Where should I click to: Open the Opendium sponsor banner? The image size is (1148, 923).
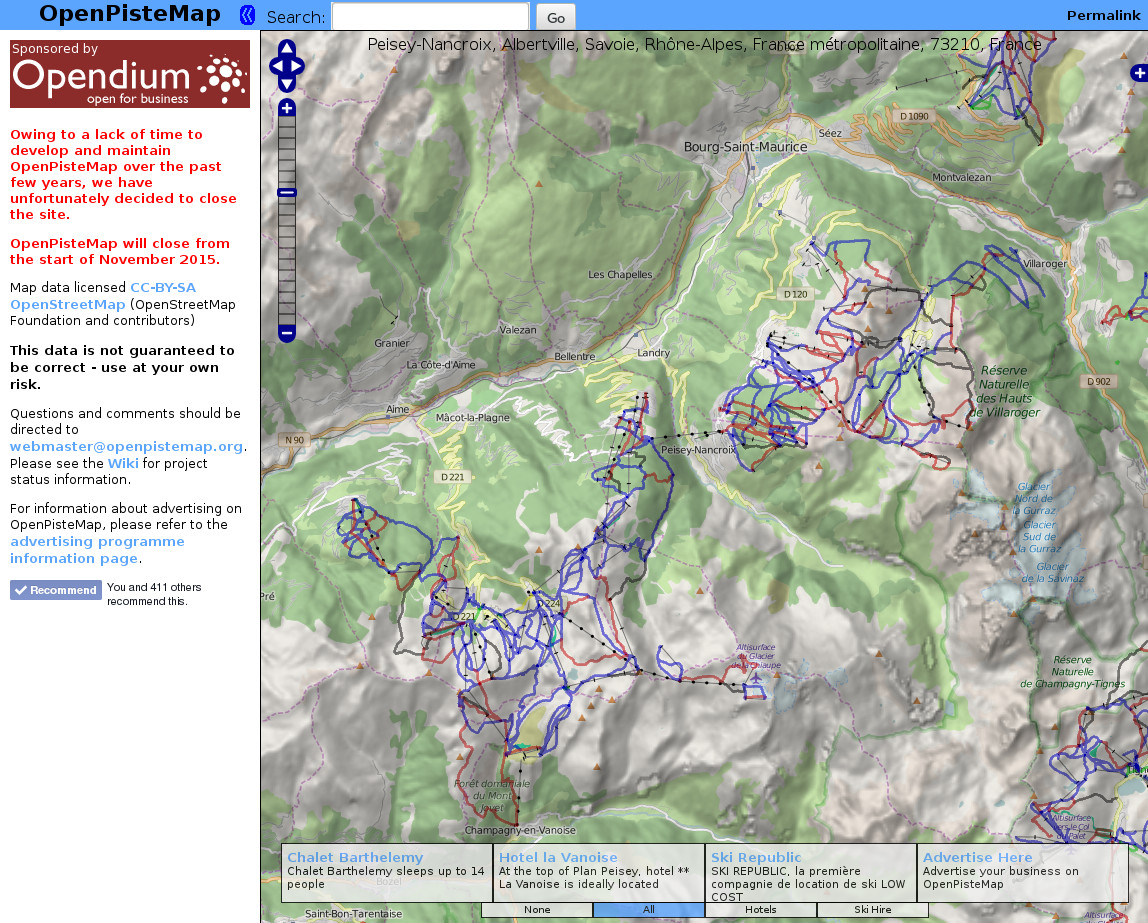pyautogui.click(x=130, y=74)
